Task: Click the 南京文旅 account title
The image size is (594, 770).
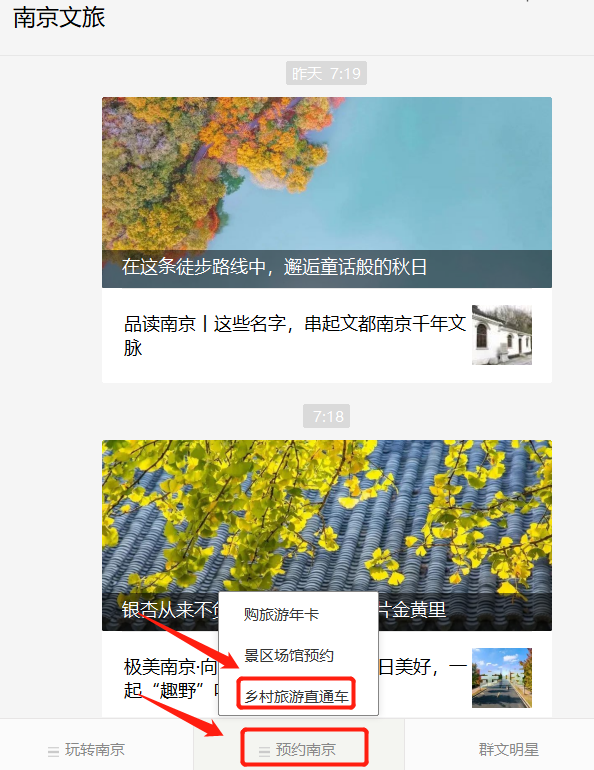Action: coord(59,18)
